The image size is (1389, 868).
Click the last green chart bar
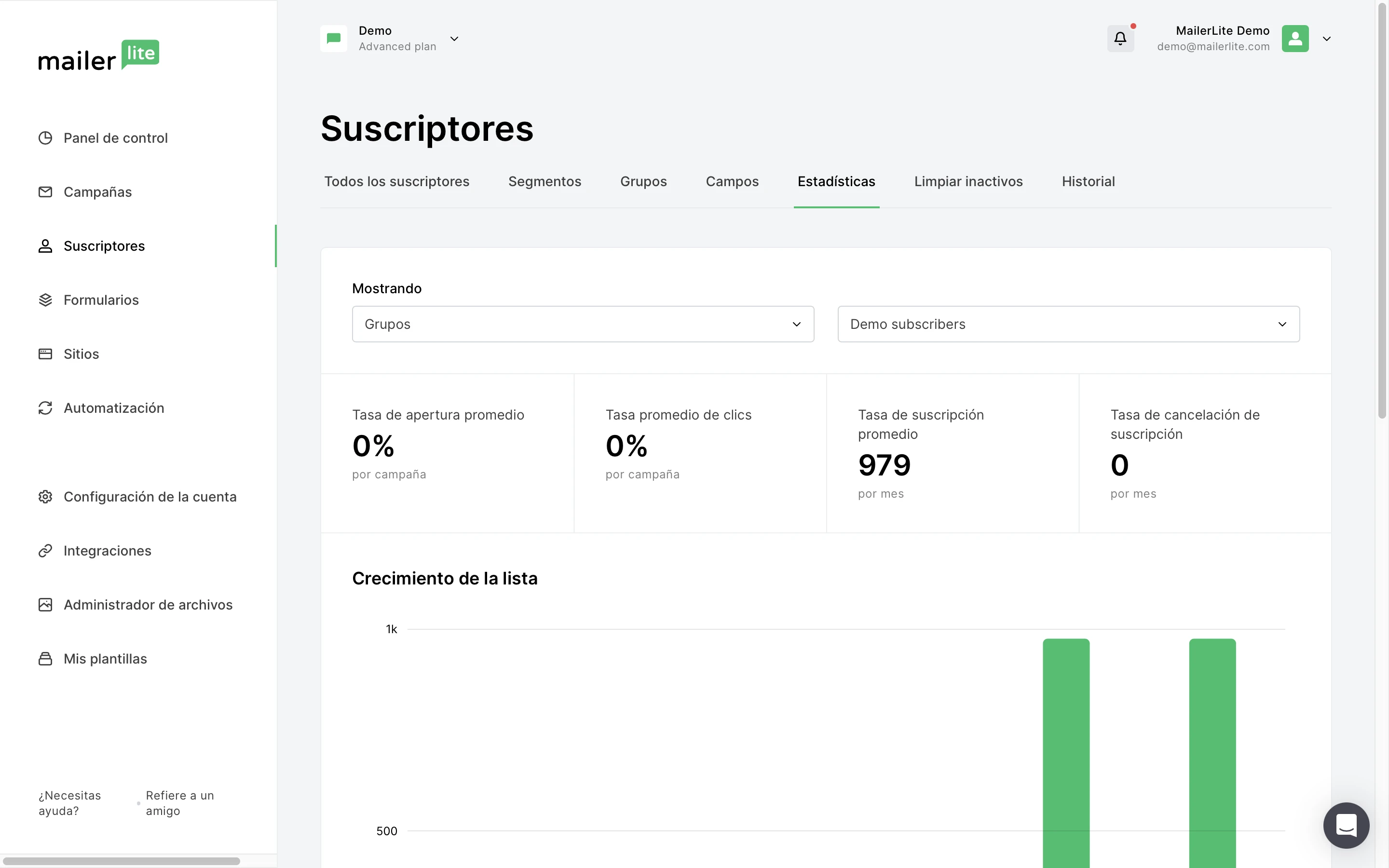(x=1212, y=753)
